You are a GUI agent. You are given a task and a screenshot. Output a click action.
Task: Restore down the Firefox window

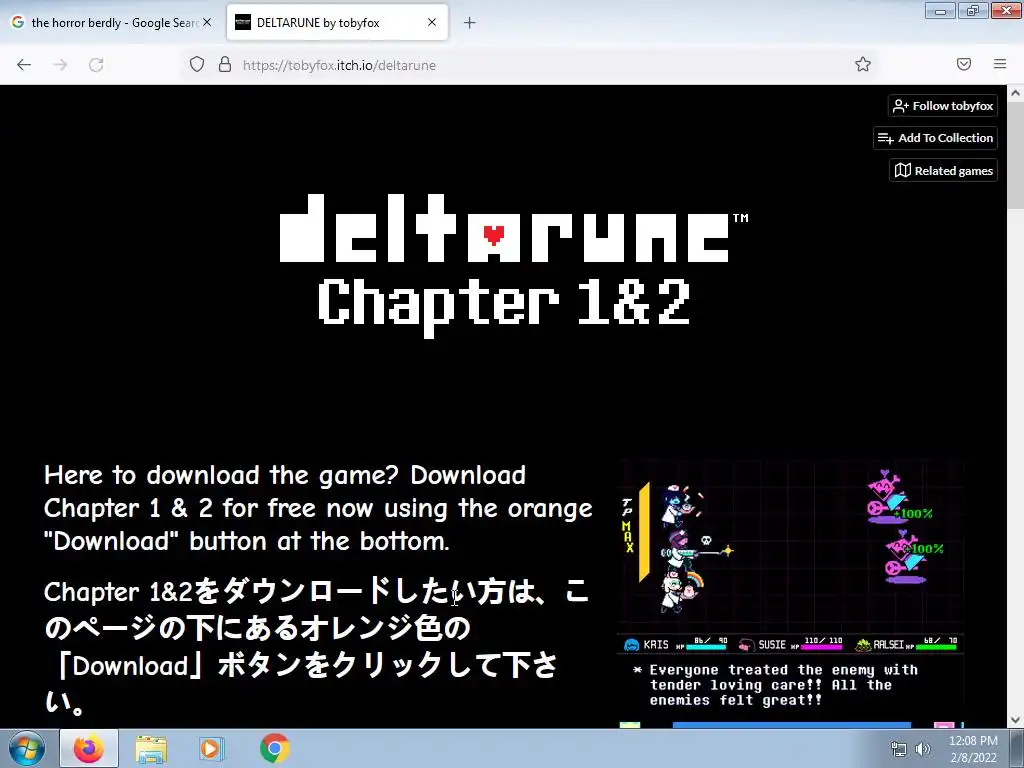click(973, 10)
